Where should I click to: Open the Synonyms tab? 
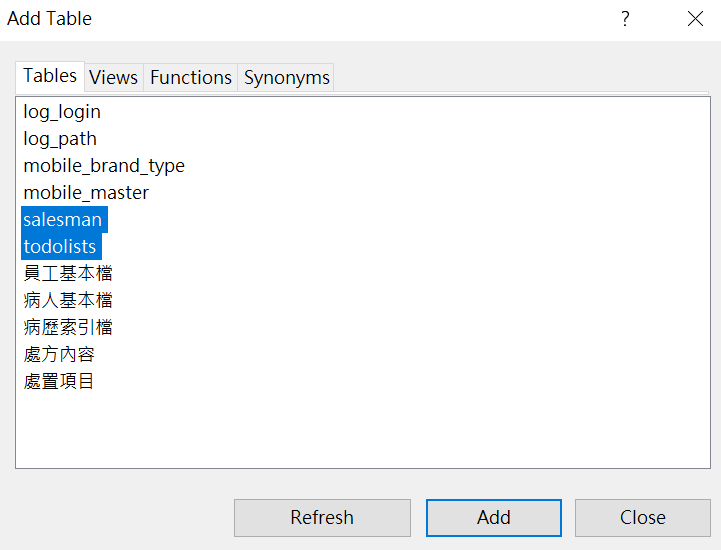pos(286,77)
